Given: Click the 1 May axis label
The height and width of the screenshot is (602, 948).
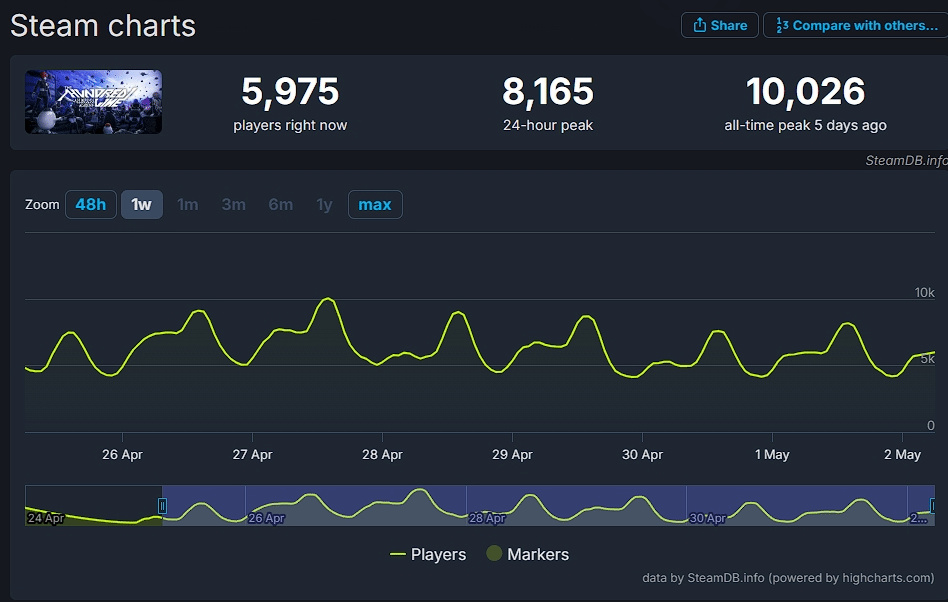Looking at the screenshot, I should tap(772, 455).
